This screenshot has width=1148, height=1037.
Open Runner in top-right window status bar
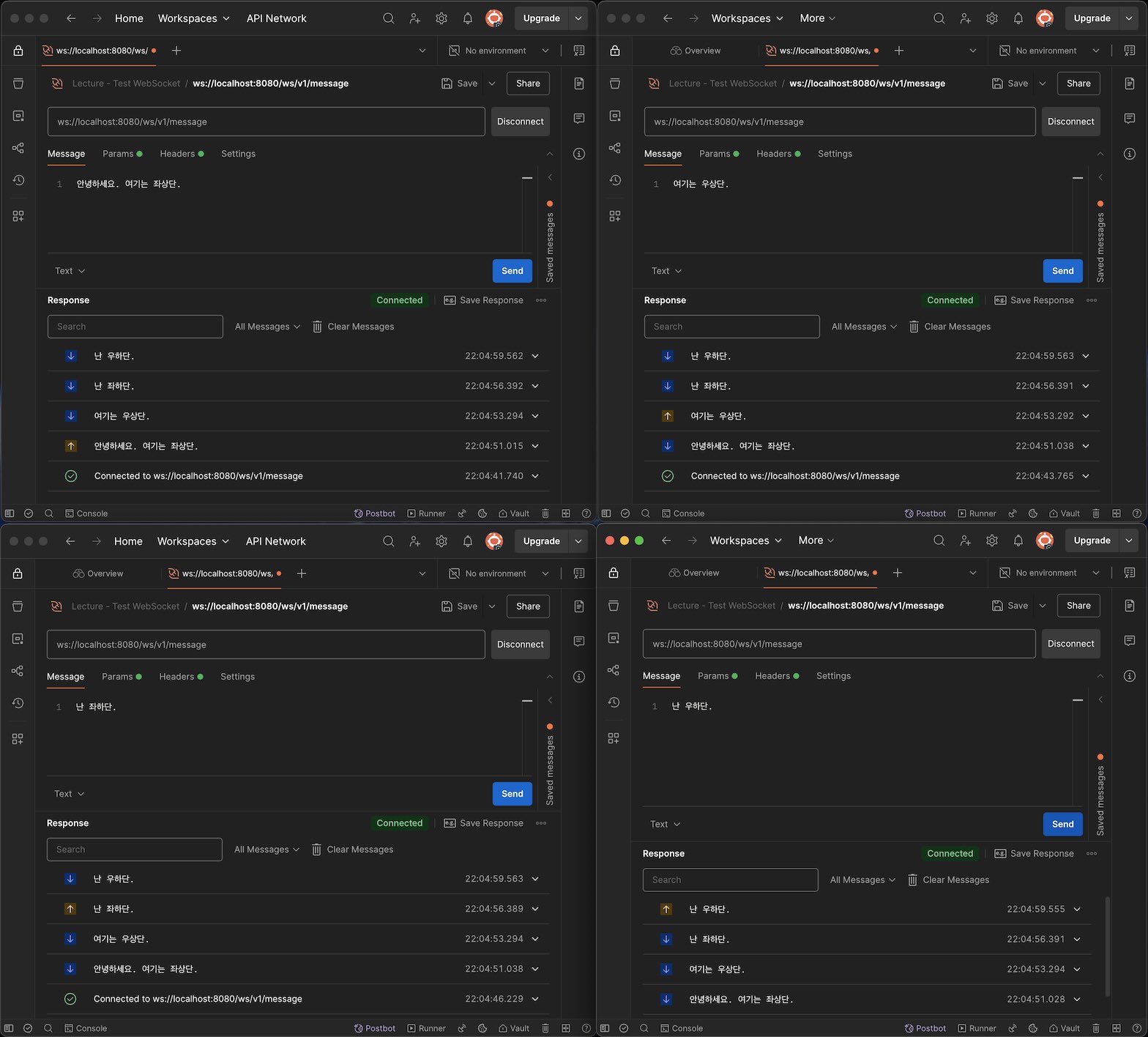coord(977,513)
